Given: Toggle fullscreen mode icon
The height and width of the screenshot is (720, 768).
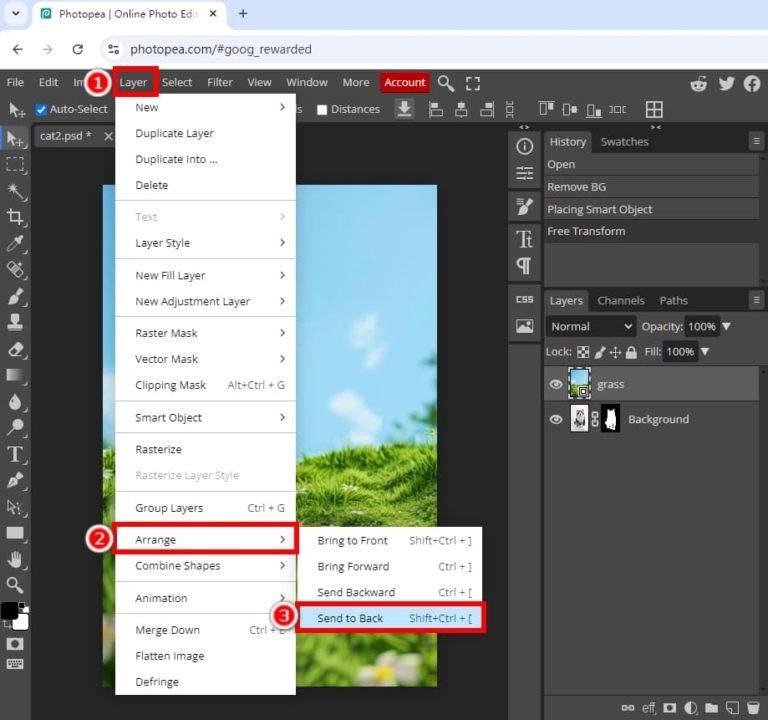Looking at the screenshot, I should [473, 83].
